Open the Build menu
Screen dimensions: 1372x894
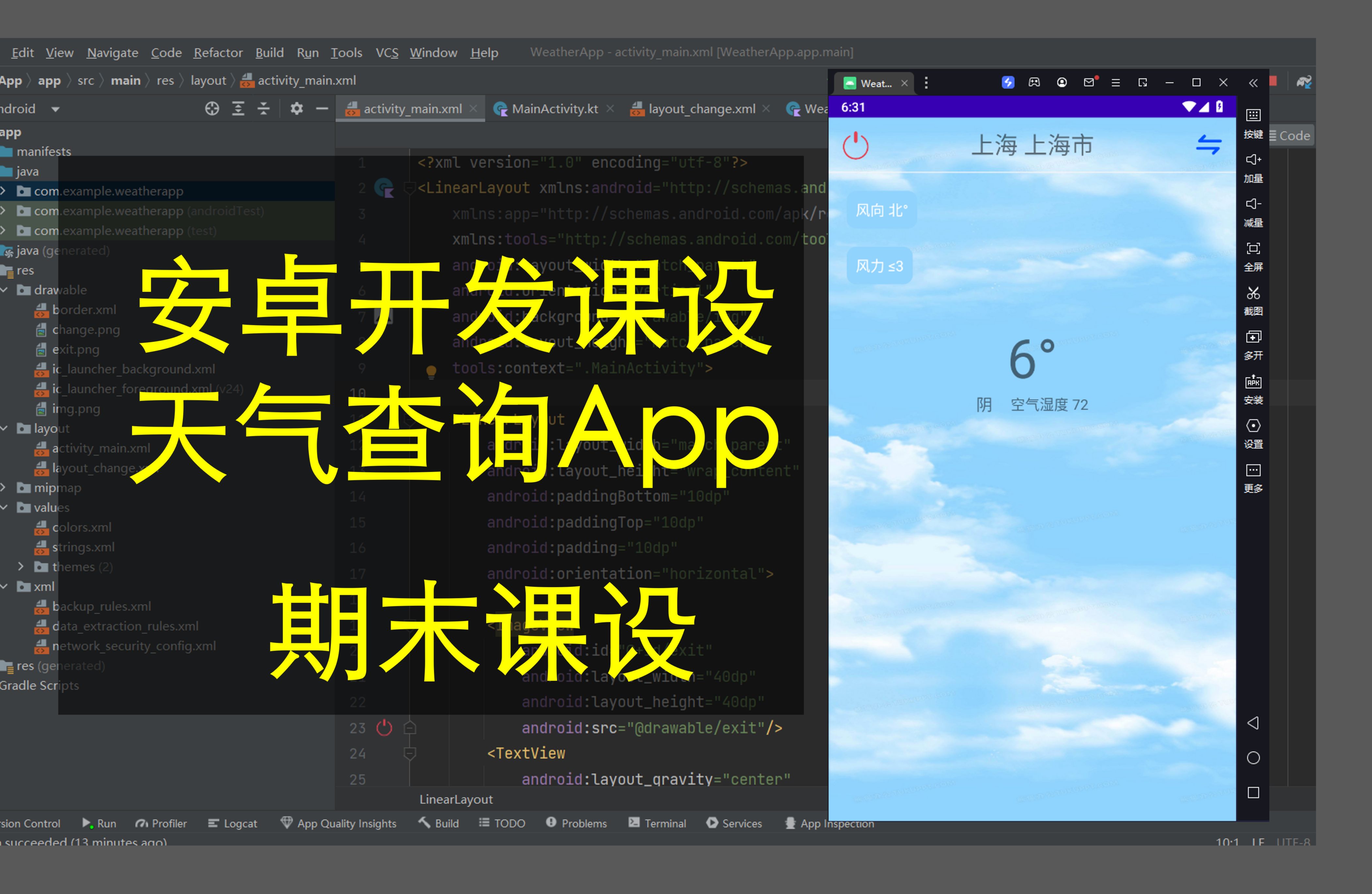(x=269, y=53)
